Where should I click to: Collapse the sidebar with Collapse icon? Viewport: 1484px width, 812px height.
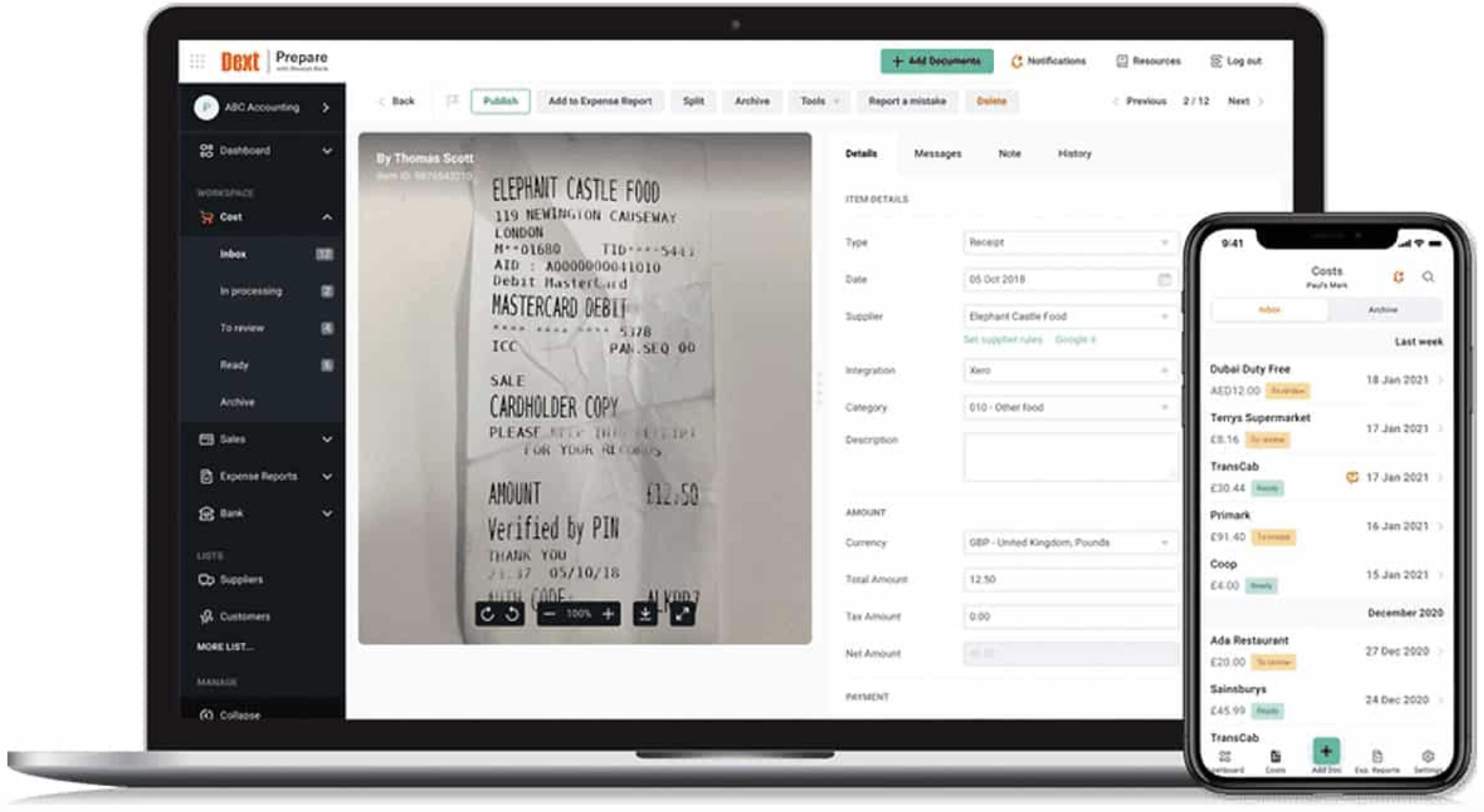207,715
